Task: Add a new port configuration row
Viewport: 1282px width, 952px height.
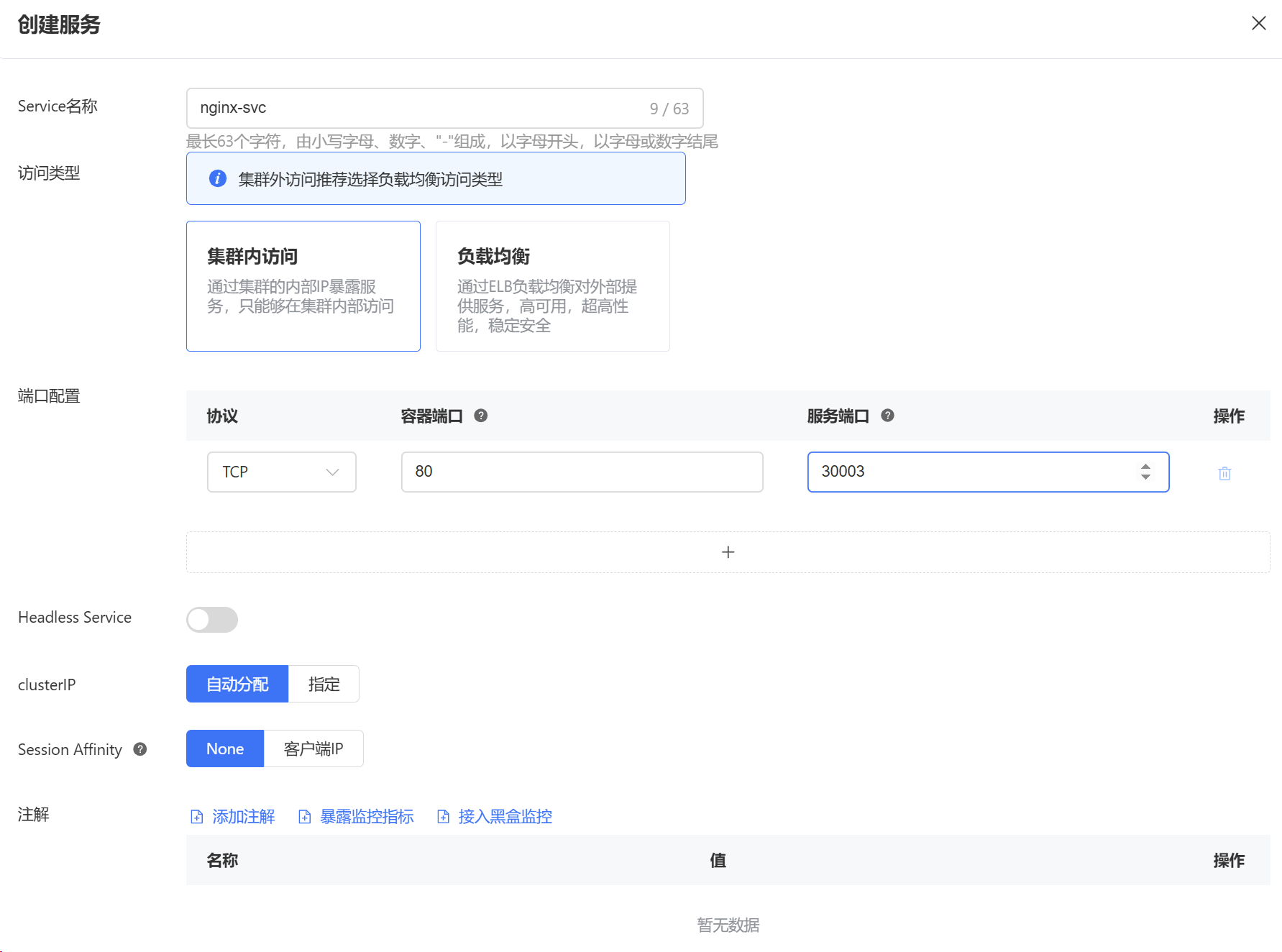Action: (x=728, y=552)
